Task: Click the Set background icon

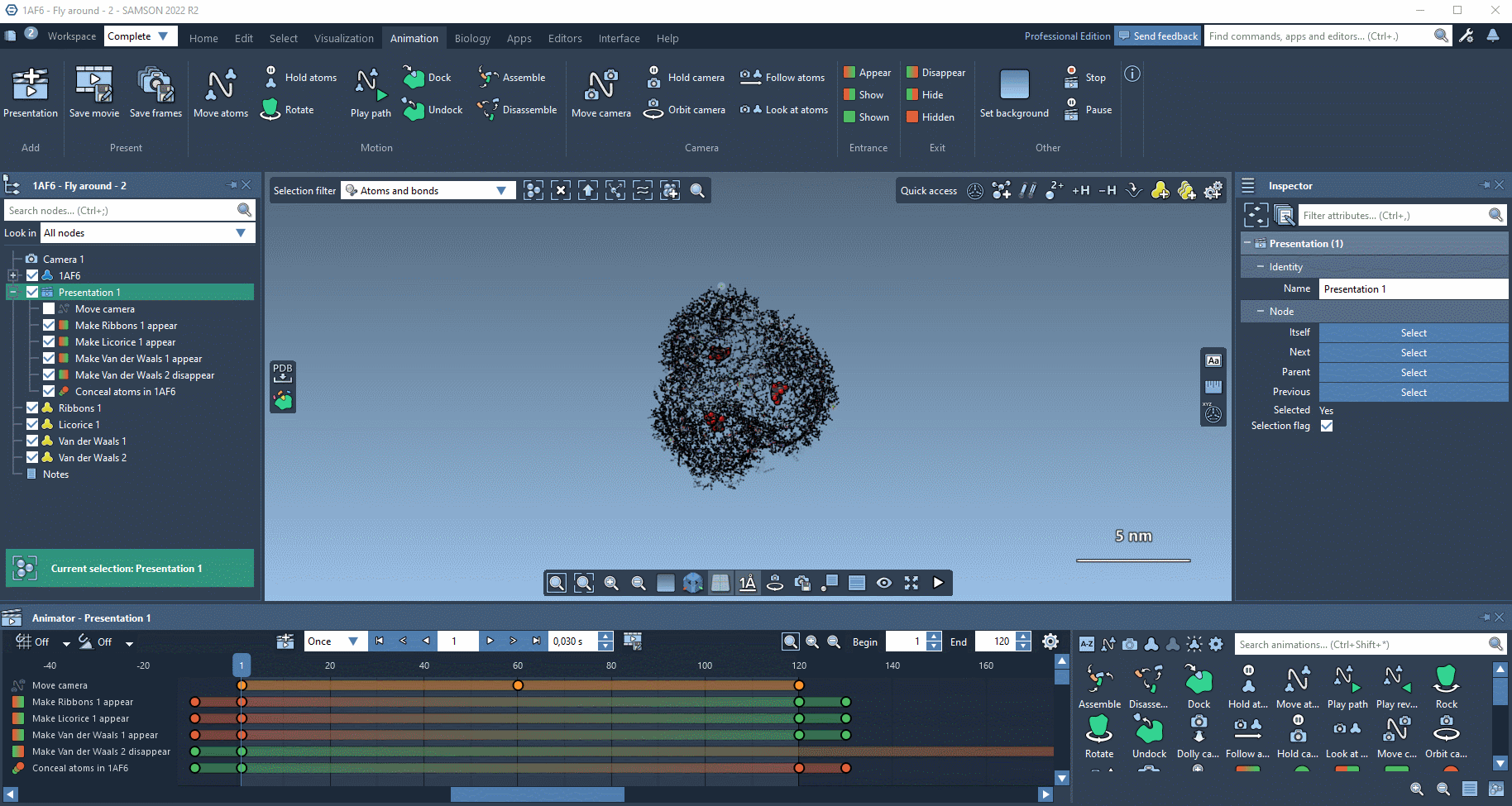Action: 1014,85
